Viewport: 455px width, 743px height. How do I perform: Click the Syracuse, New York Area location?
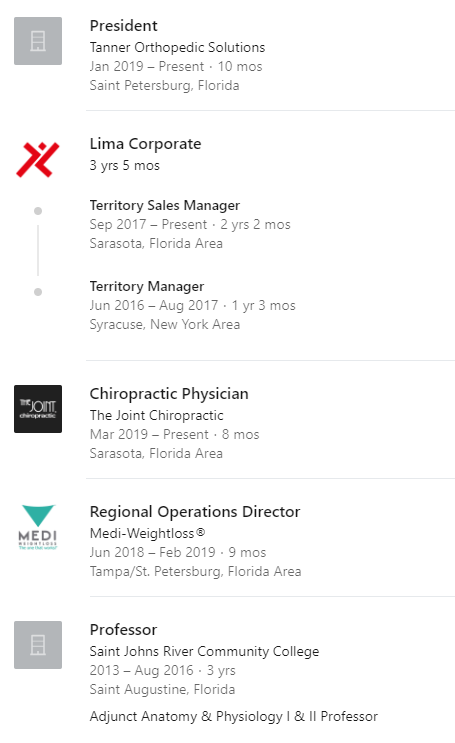(x=165, y=325)
